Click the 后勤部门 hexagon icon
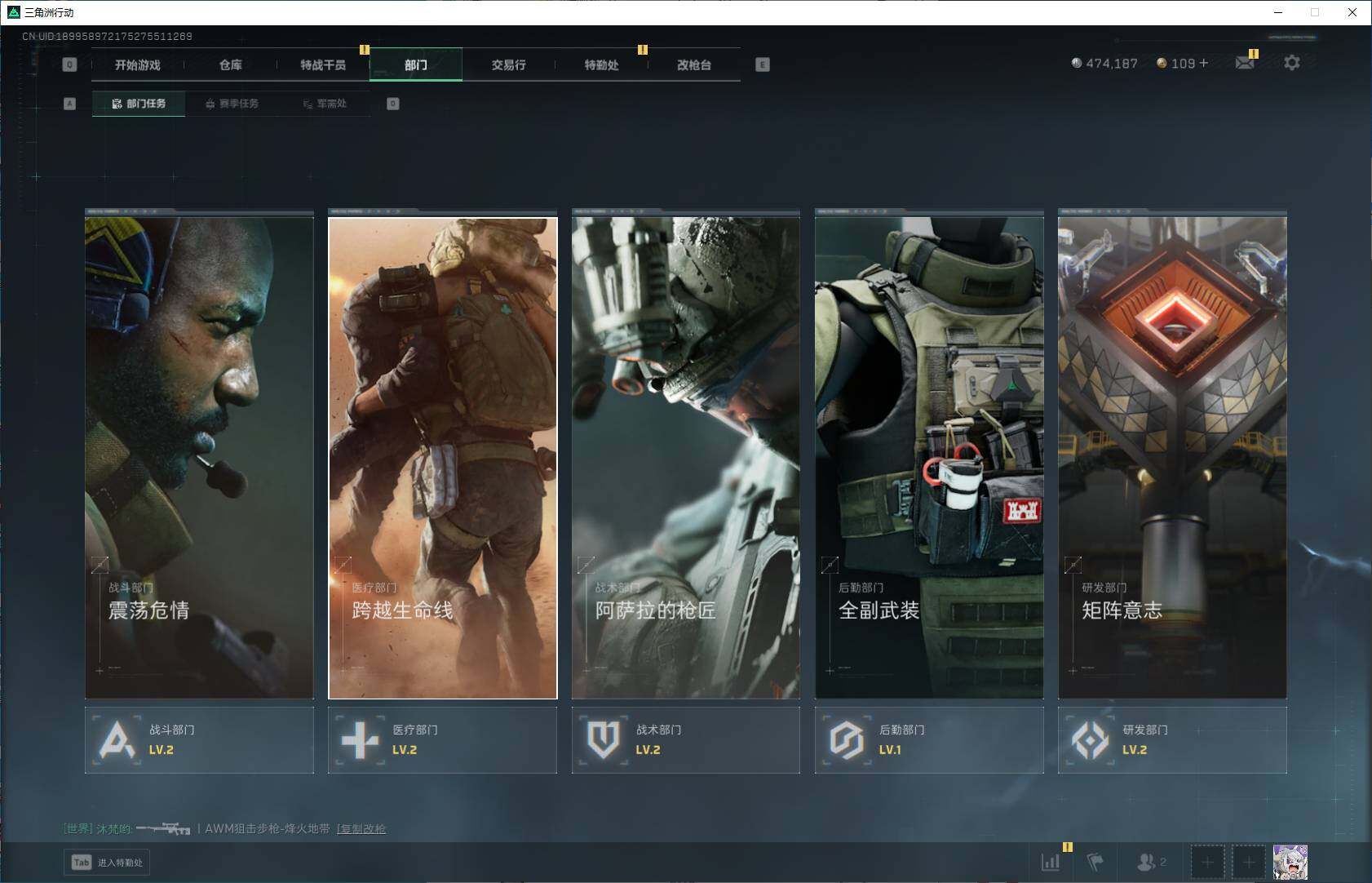1372x883 pixels. pos(846,740)
